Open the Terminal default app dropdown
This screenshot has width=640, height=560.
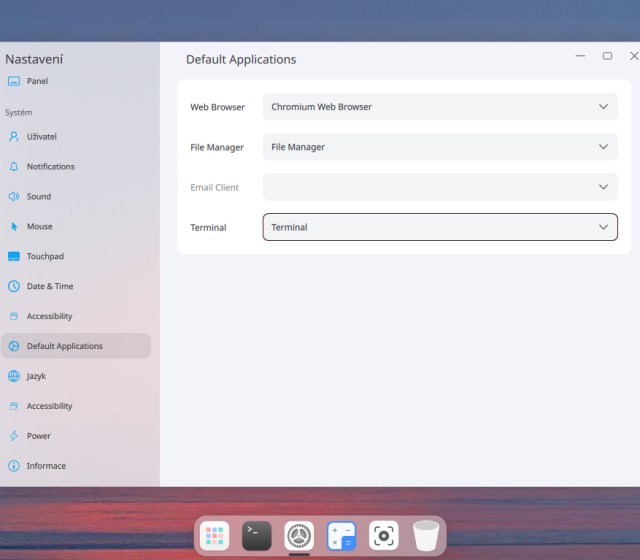click(x=440, y=227)
